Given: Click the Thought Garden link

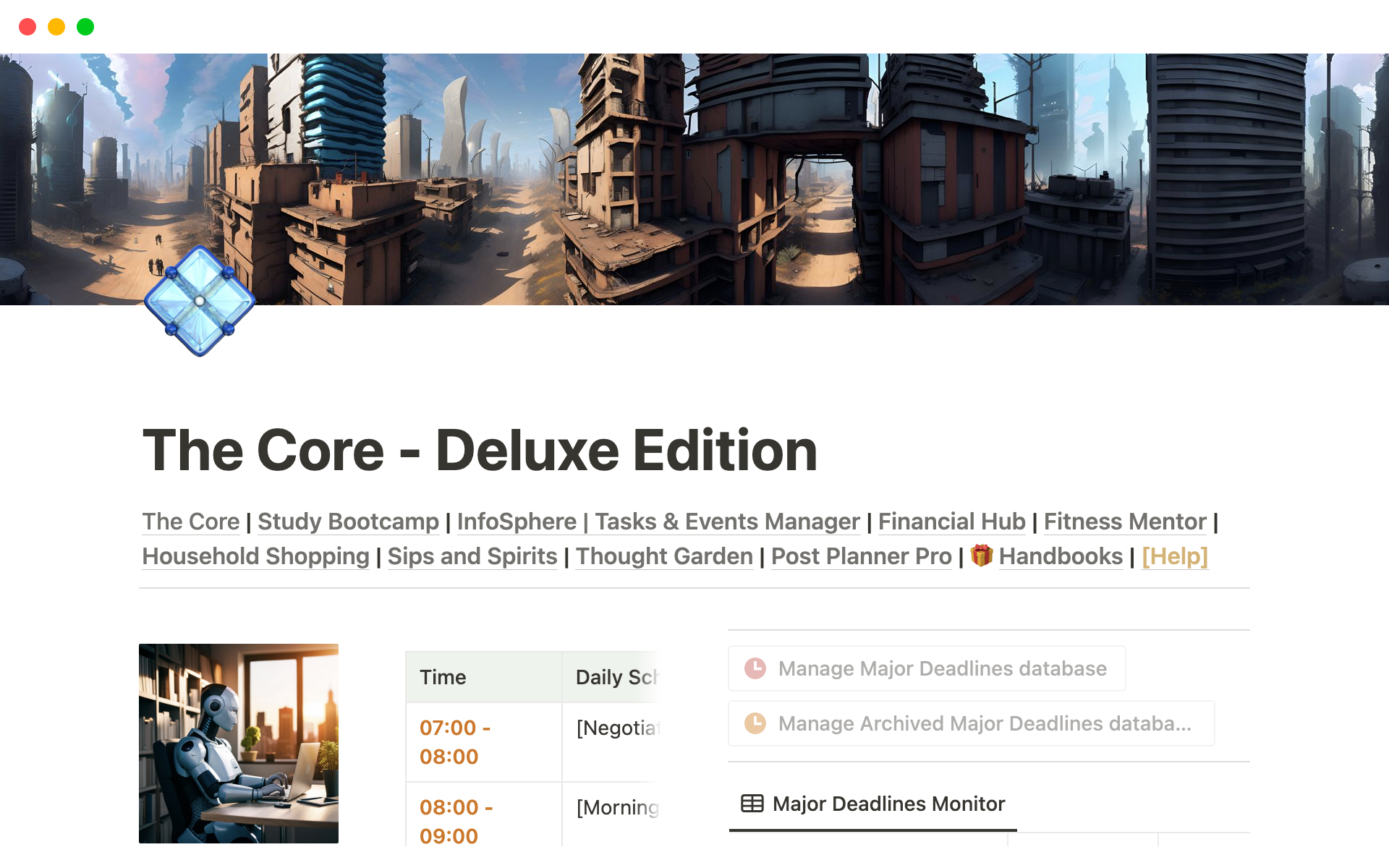Looking at the screenshot, I should (x=663, y=556).
